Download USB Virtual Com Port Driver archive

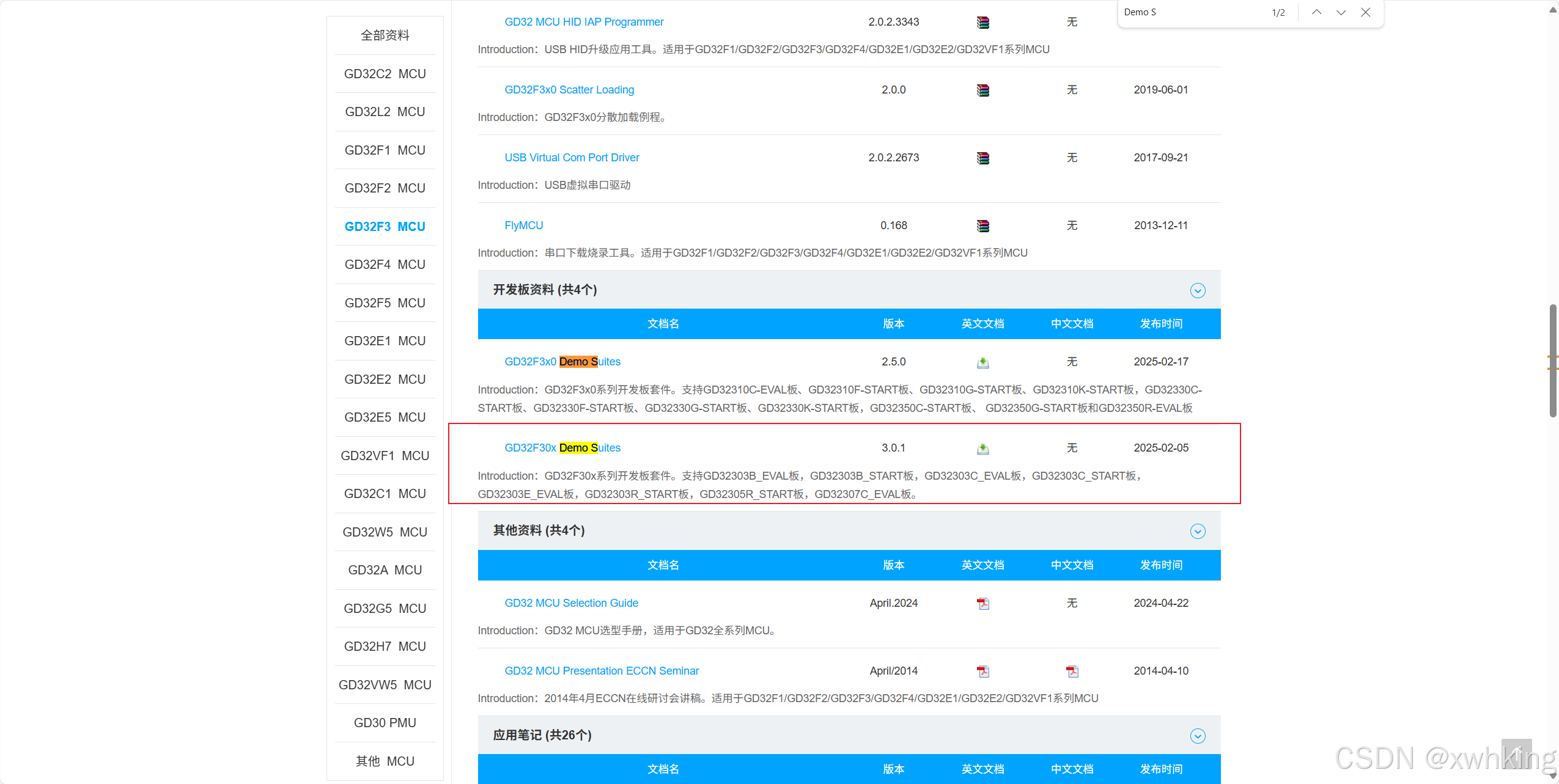(x=982, y=158)
